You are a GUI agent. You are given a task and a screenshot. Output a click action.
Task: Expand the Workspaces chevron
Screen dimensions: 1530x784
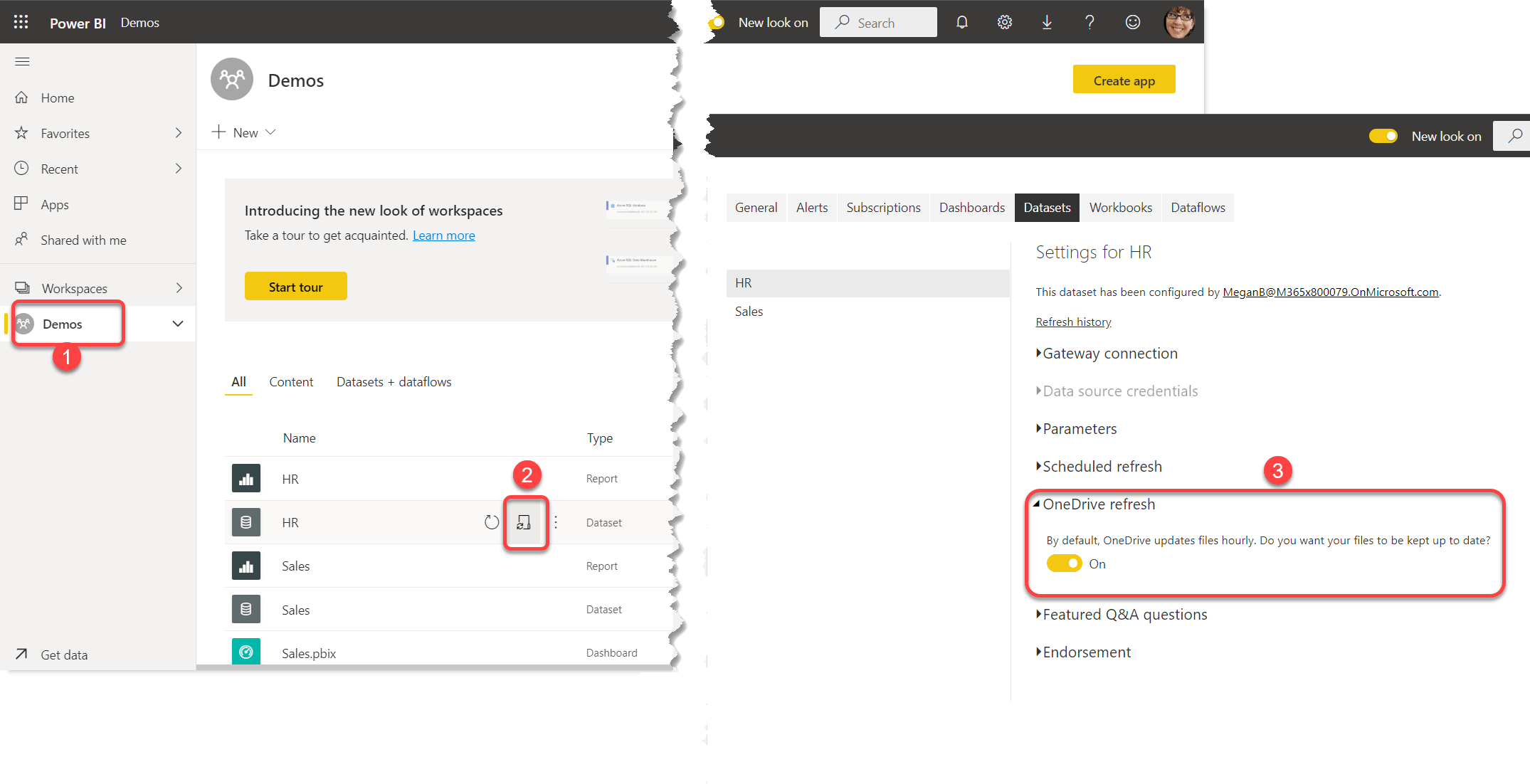coord(179,288)
